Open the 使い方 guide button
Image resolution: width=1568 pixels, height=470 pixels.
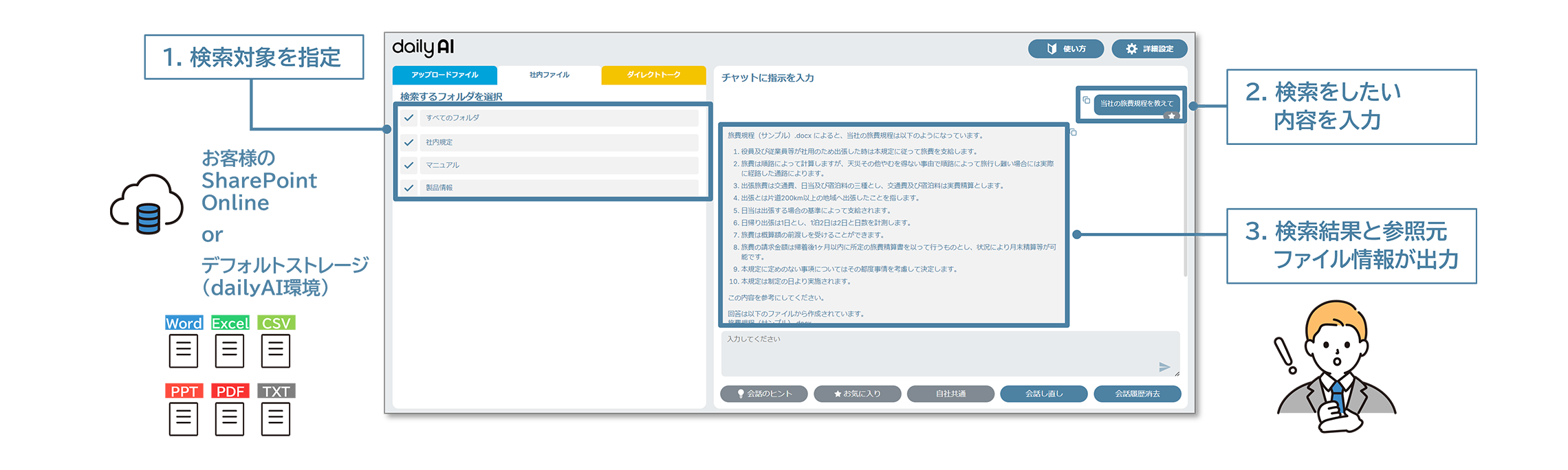click(x=1066, y=49)
